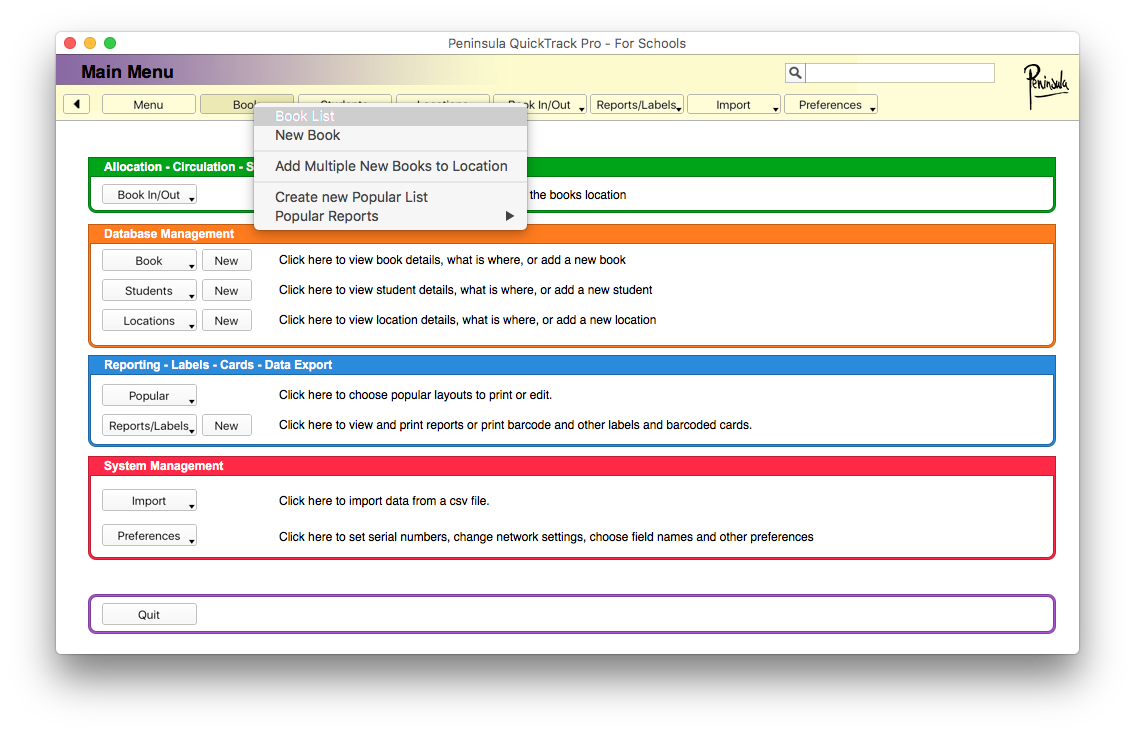The image size is (1135, 734).
Task: Click text 'Click here to import data from a csv file.'
Action: click(384, 501)
